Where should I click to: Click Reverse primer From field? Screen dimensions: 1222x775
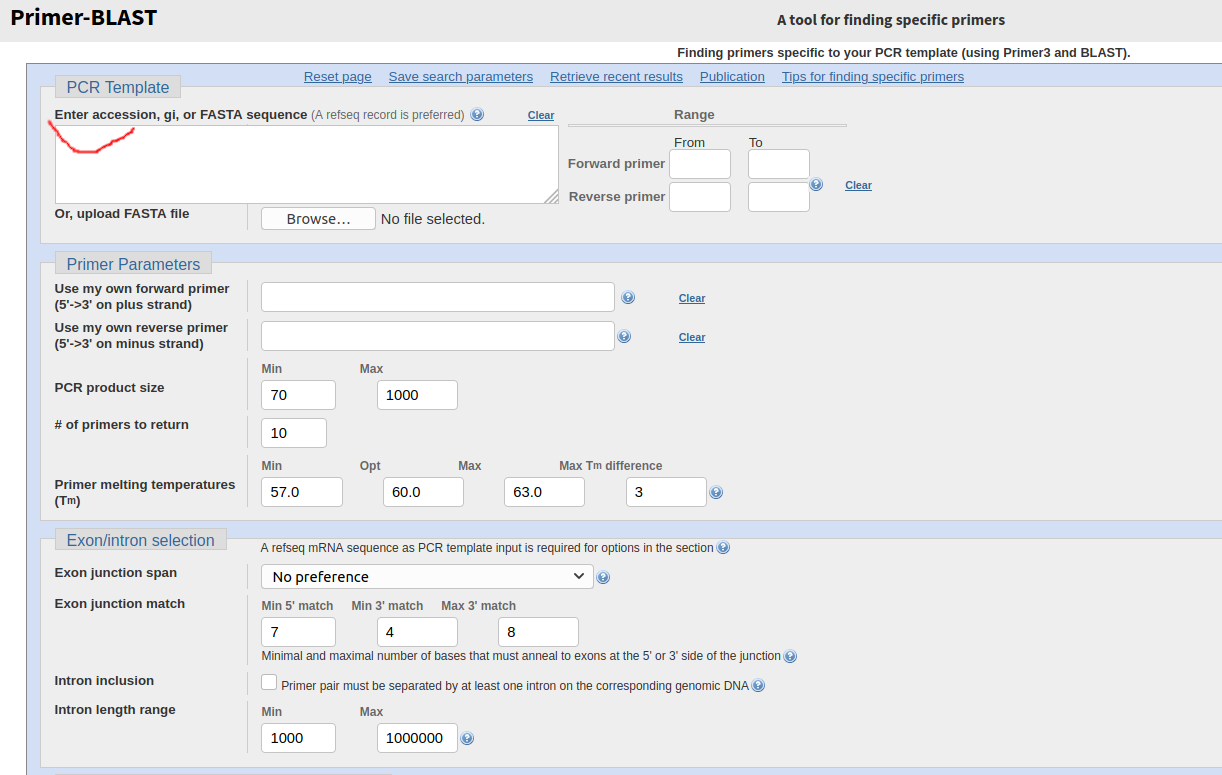point(700,197)
